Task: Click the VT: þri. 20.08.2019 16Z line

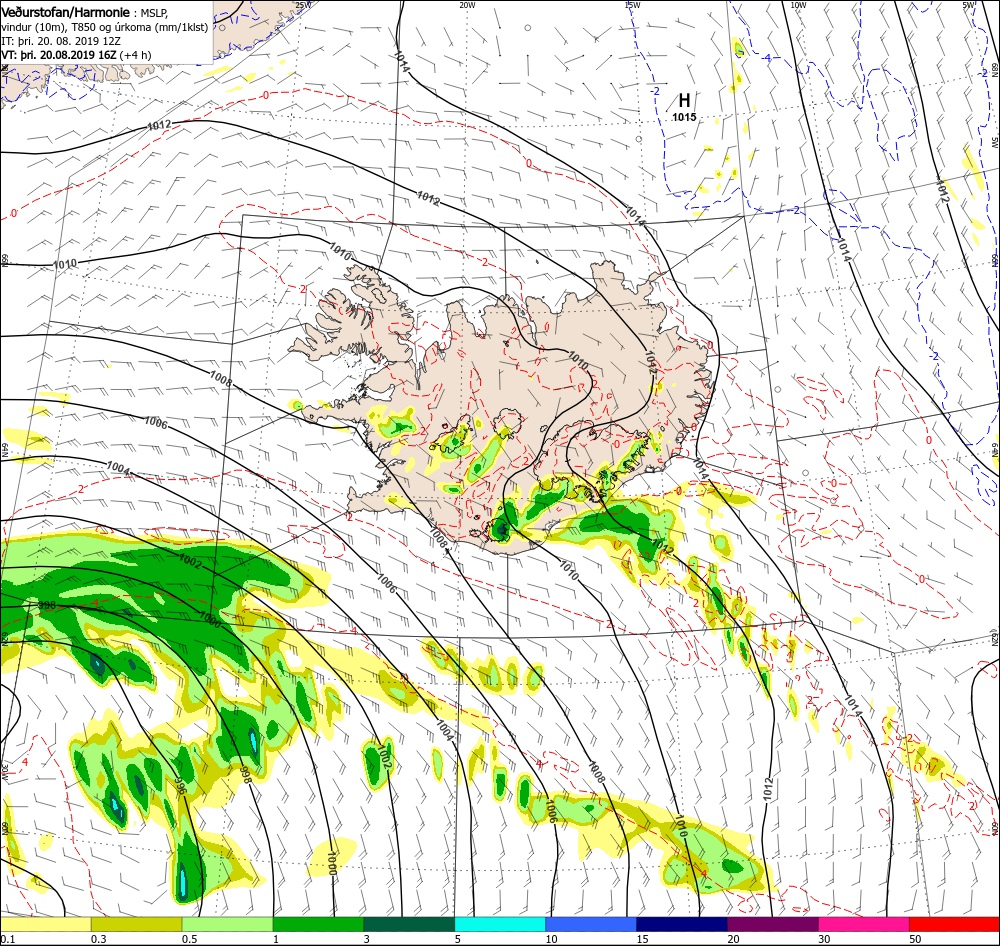Action: [x=76, y=55]
